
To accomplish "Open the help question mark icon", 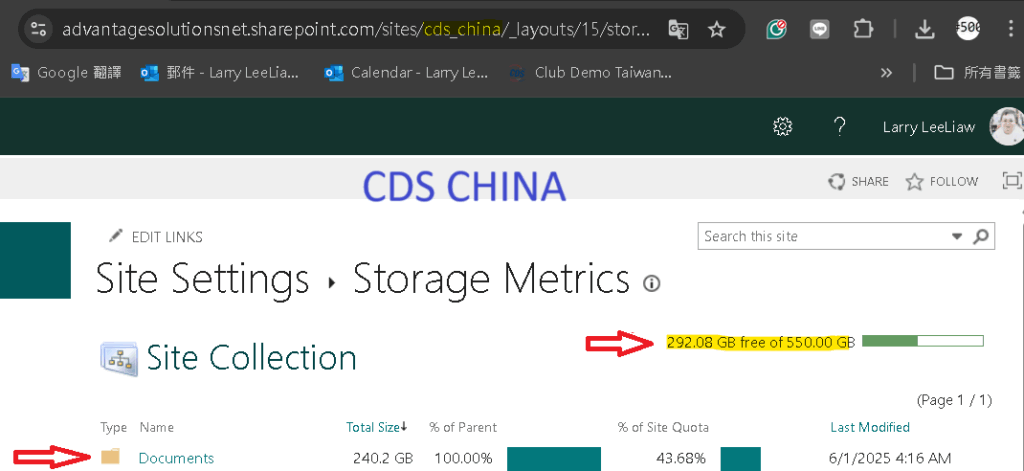I will (840, 126).
